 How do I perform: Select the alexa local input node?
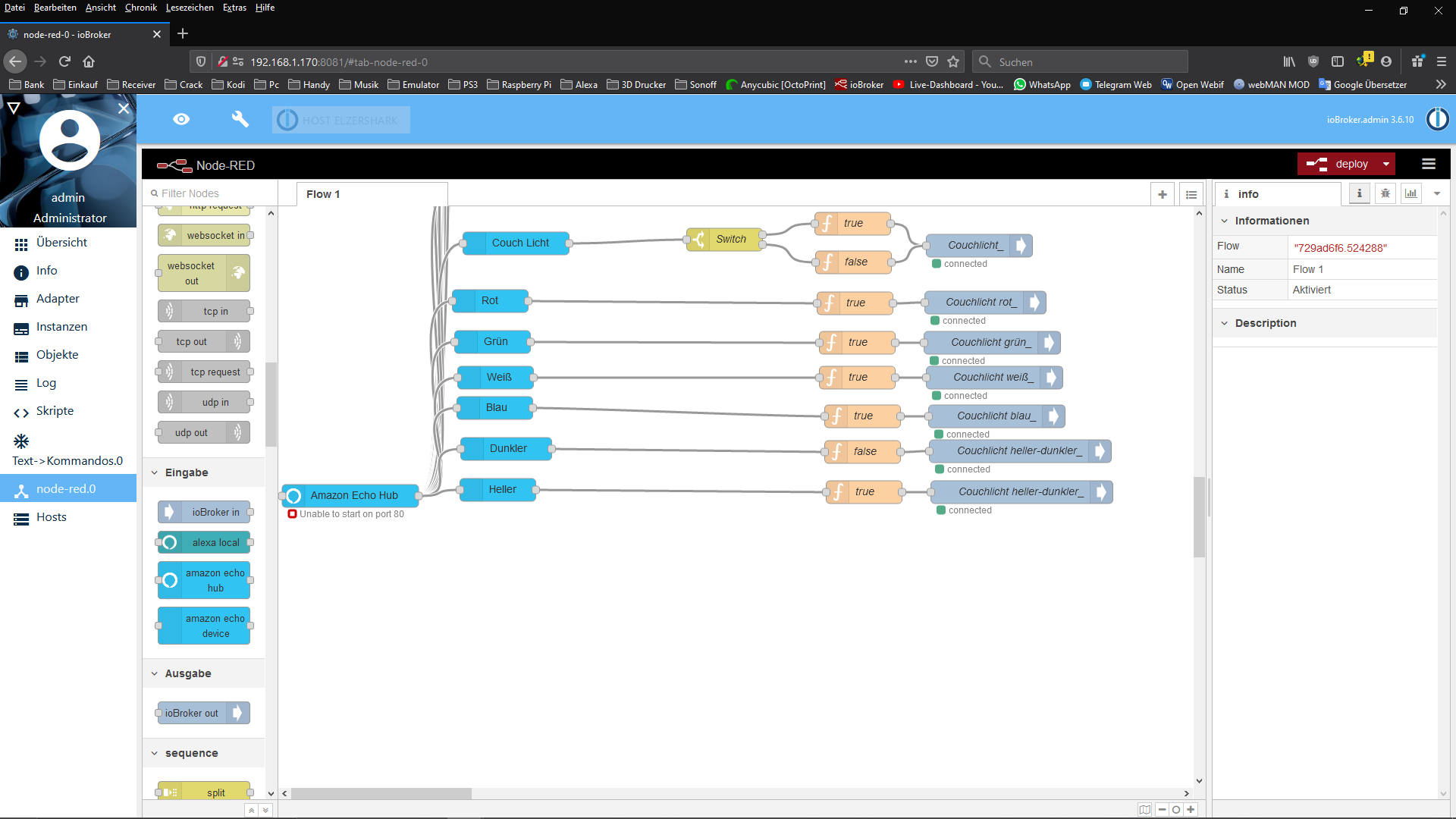[x=205, y=542]
